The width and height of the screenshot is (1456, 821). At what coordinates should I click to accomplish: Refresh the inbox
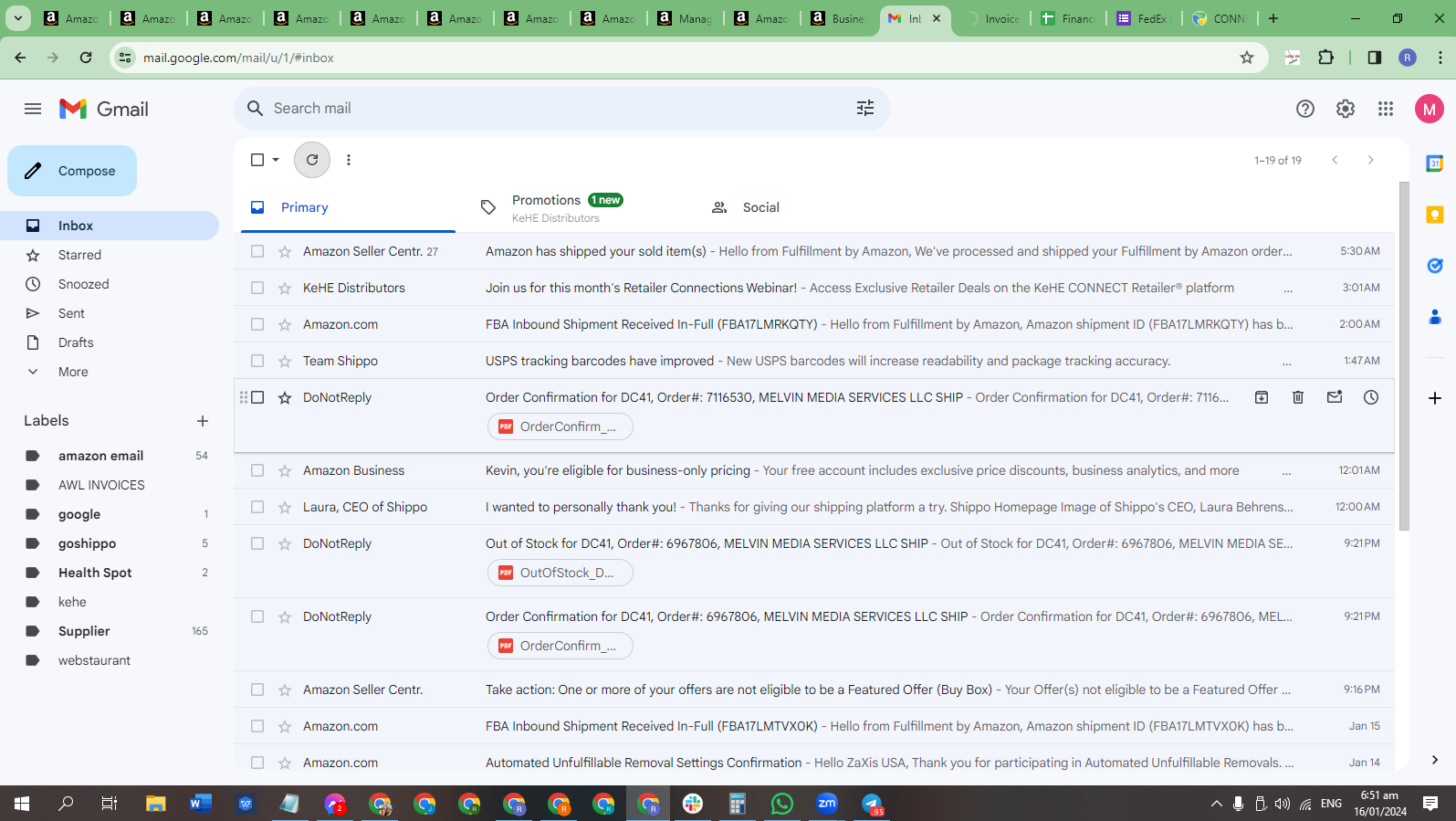pyautogui.click(x=312, y=160)
